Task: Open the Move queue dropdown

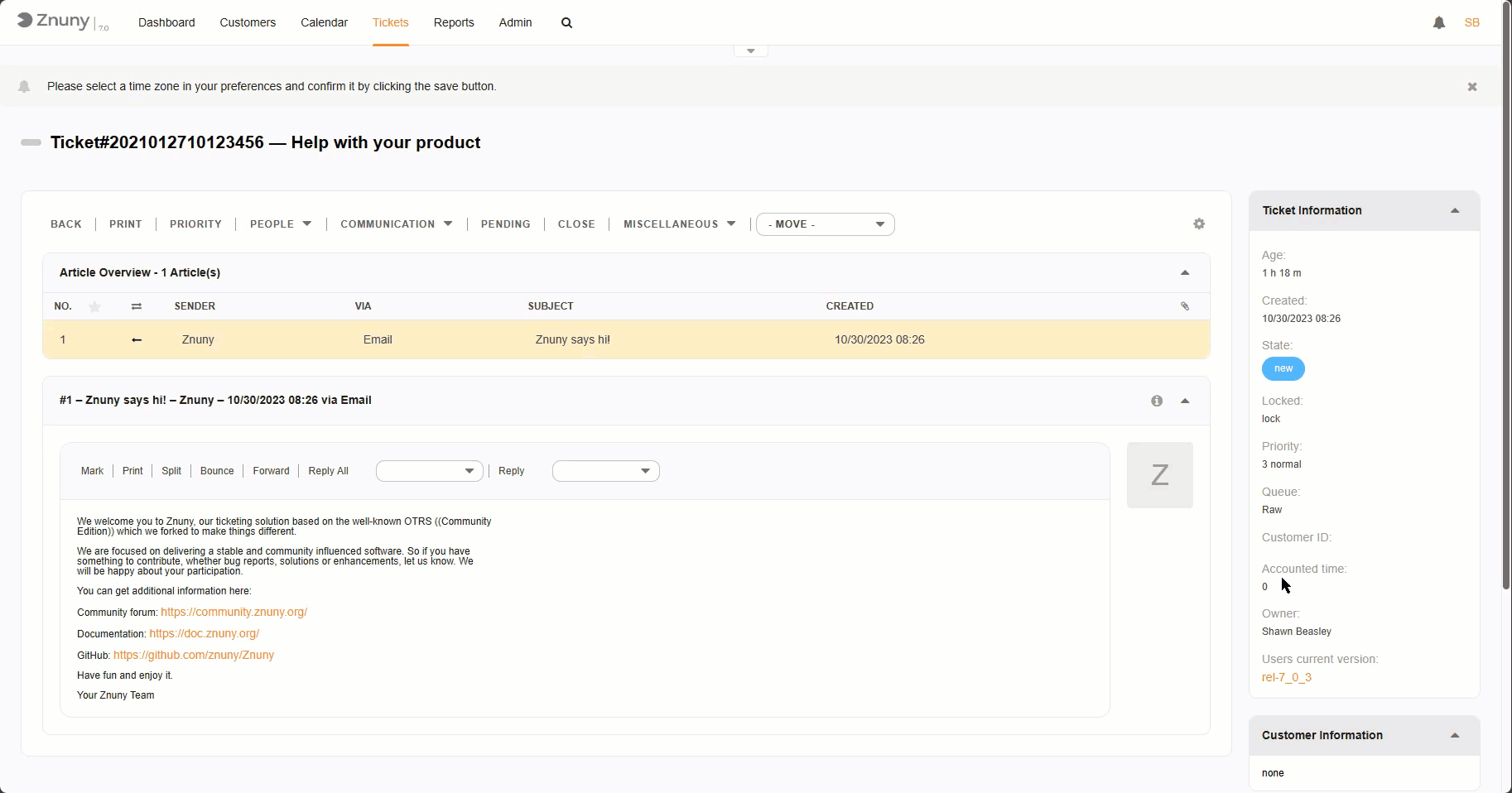Action: pyautogui.click(x=825, y=224)
